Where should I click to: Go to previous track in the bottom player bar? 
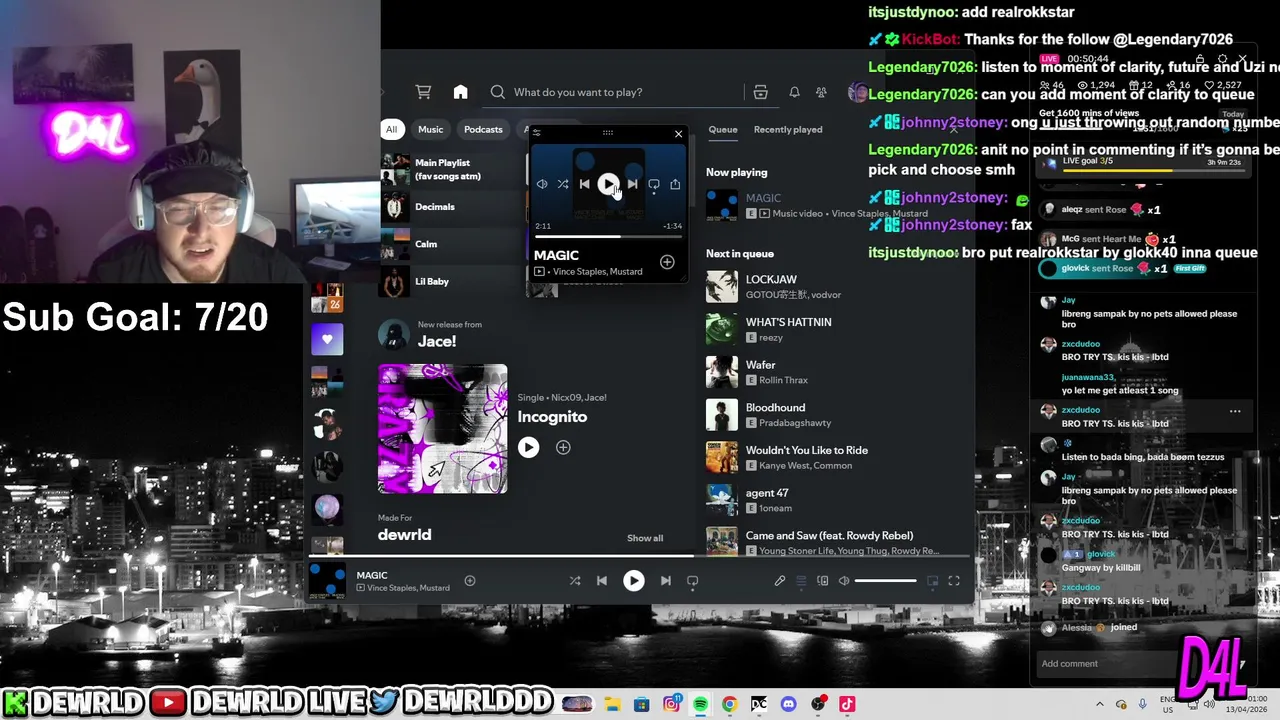click(601, 580)
